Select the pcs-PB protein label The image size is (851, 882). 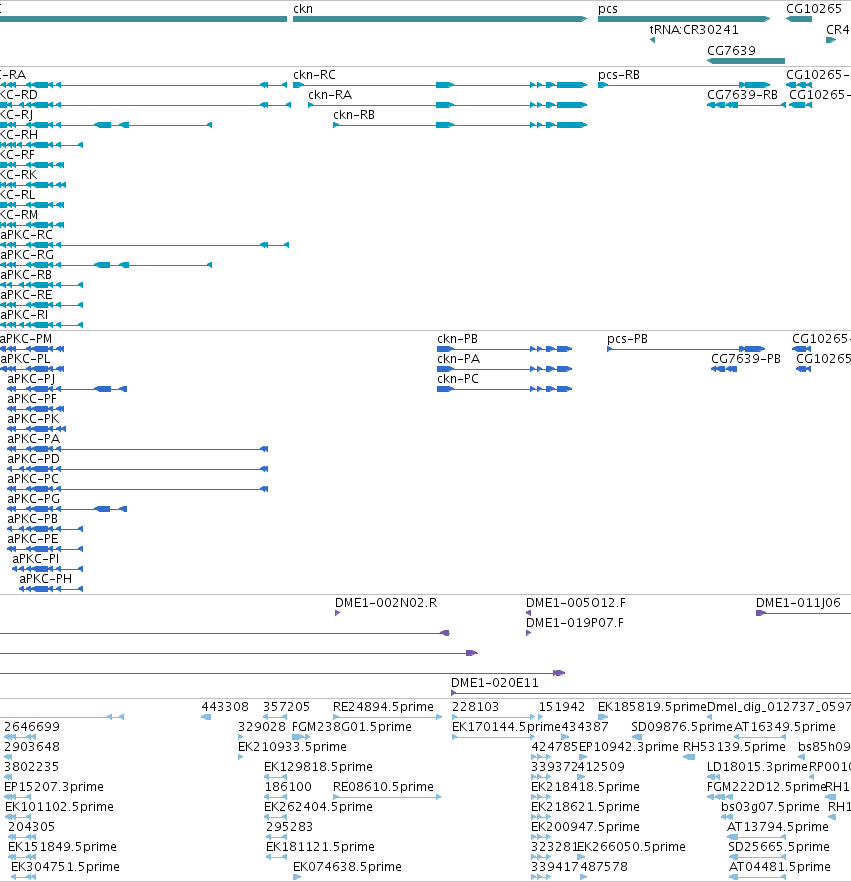627,339
